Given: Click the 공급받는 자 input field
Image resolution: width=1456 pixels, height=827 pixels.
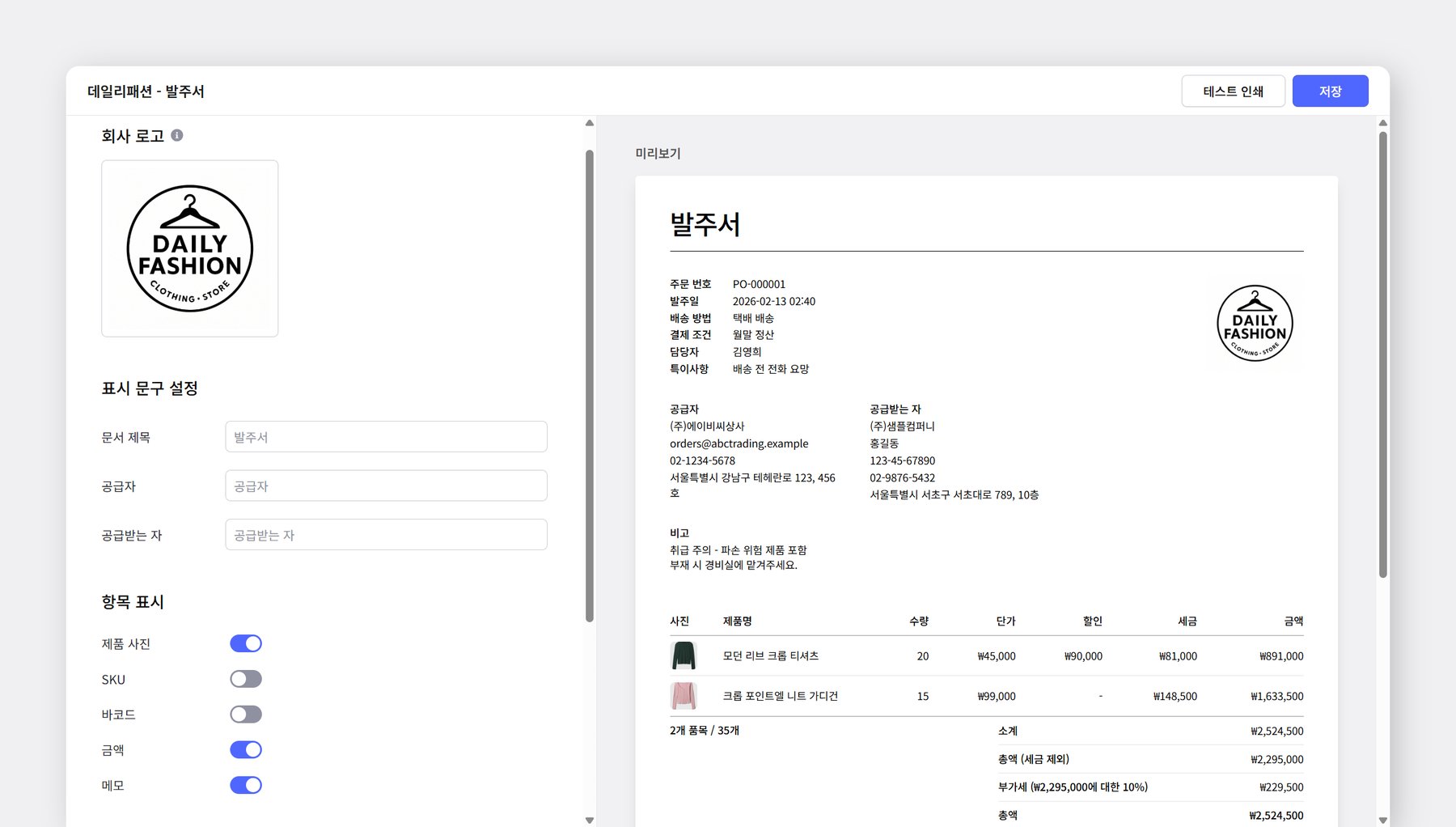Looking at the screenshot, I should [x=386, y=534].
